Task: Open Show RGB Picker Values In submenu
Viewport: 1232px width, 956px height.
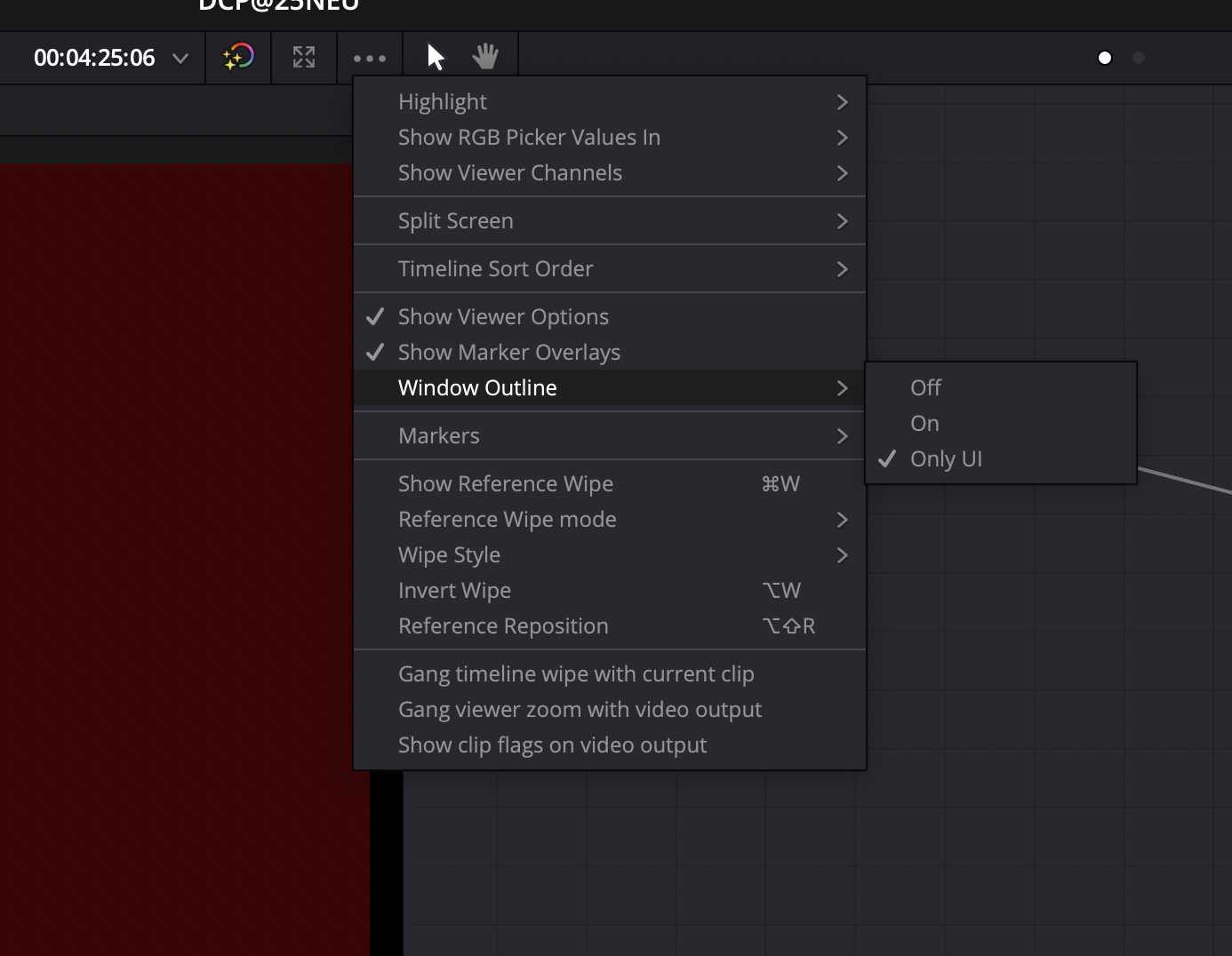Action: [610, 138]
